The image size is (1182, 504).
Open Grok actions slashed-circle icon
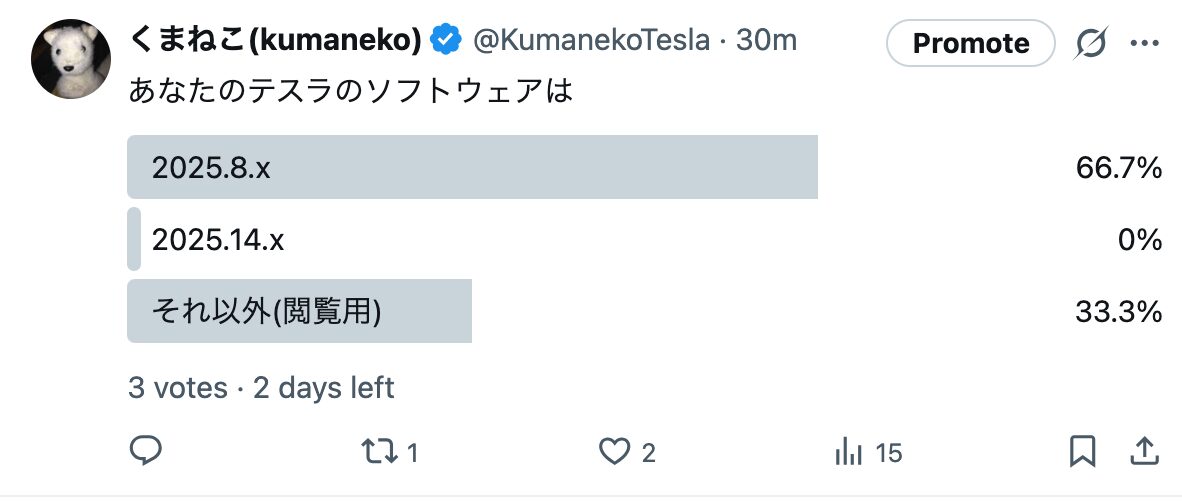(1091, 43)
